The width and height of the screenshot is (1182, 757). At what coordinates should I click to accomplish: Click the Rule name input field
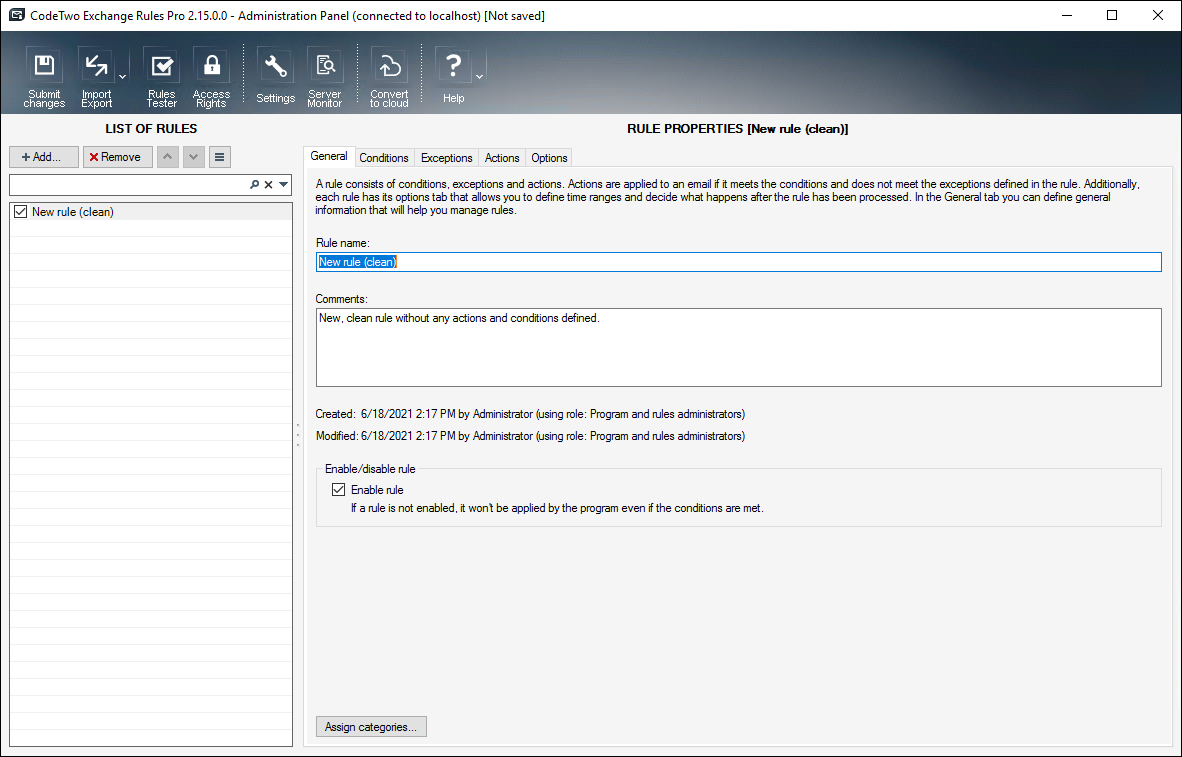[739, 262]
